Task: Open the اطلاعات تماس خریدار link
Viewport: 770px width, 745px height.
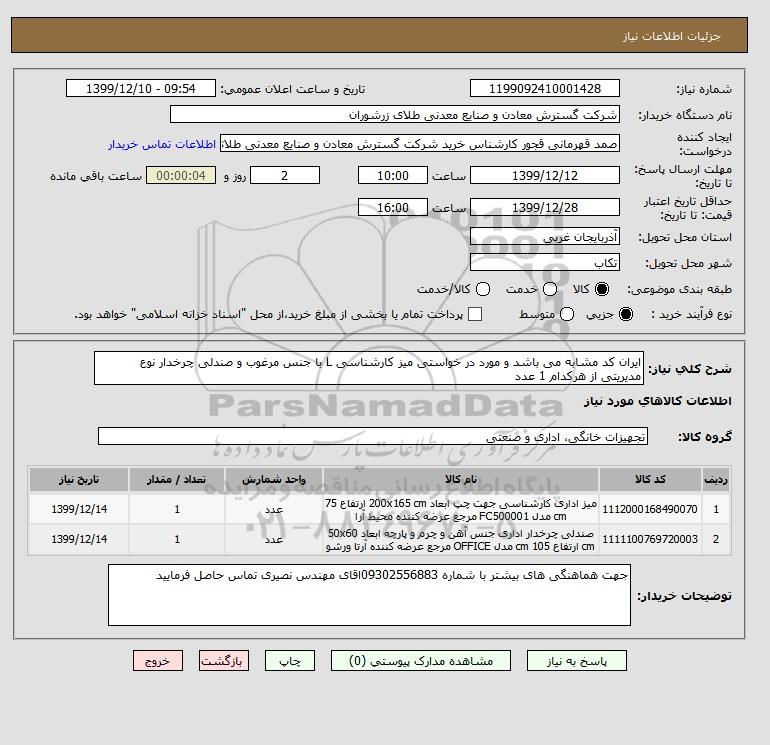Action: 162,144
